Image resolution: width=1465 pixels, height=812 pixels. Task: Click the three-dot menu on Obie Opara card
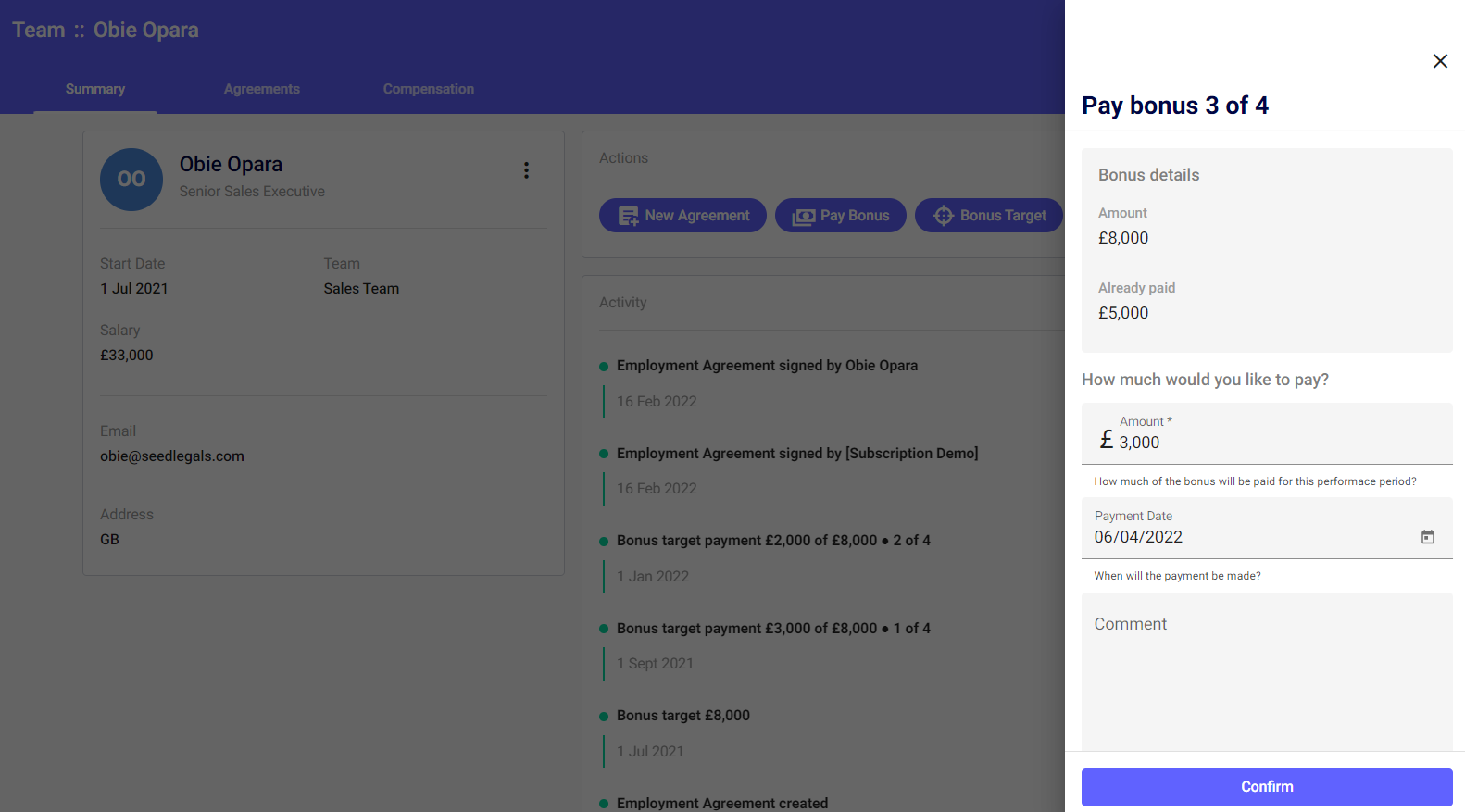(526, 170)
